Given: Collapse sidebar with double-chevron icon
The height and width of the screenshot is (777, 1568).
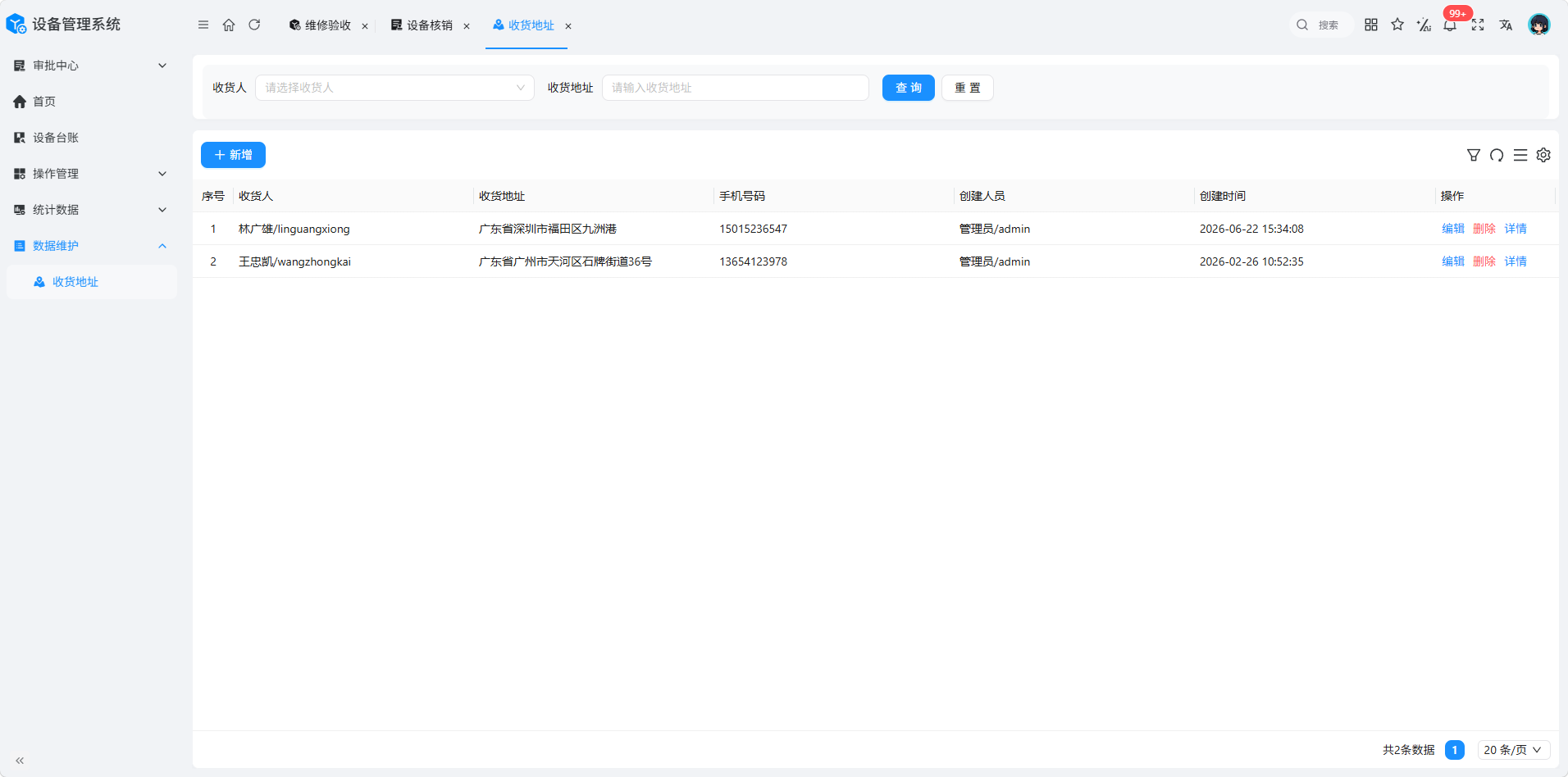Looking at the screenshot, I should coord(20,761).
